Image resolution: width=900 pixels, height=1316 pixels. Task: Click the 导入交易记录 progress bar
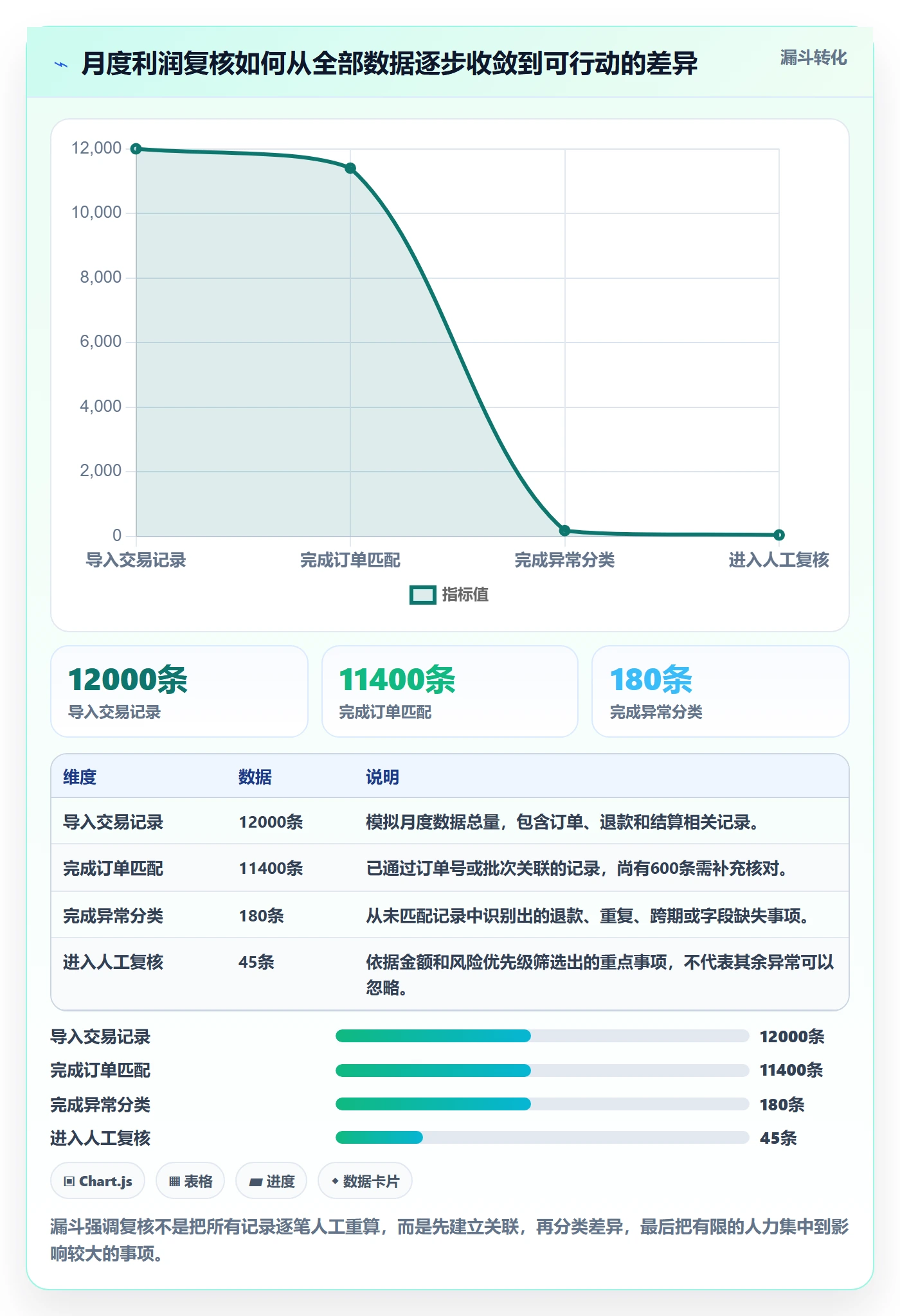coord(542,1036)
